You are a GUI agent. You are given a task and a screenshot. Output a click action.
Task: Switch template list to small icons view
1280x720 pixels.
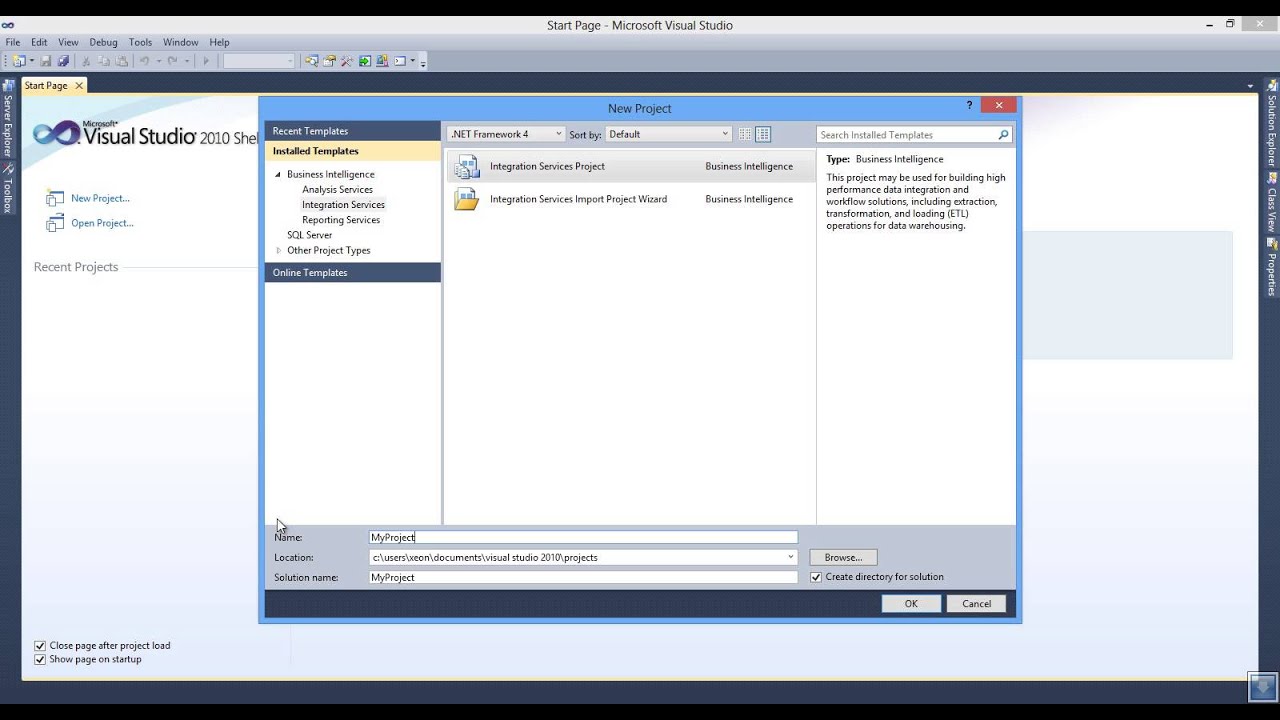click(745, 134)
